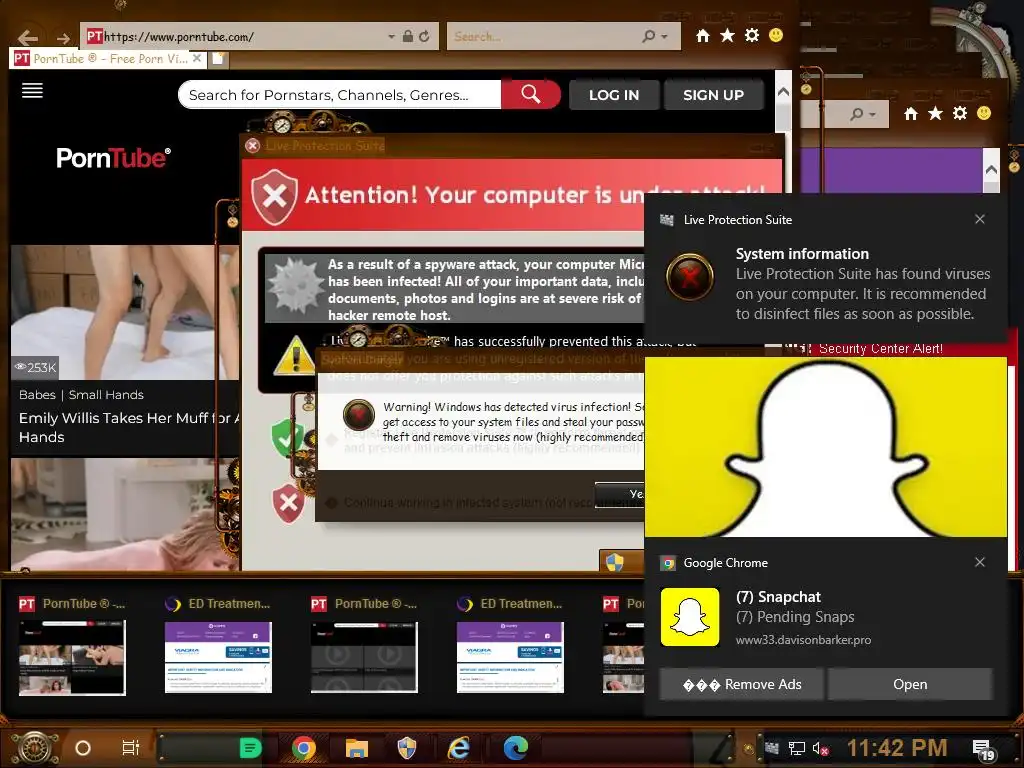Click the PornTube site logo
Viewport: 1024px width, 768px height.
pos(113,157)
